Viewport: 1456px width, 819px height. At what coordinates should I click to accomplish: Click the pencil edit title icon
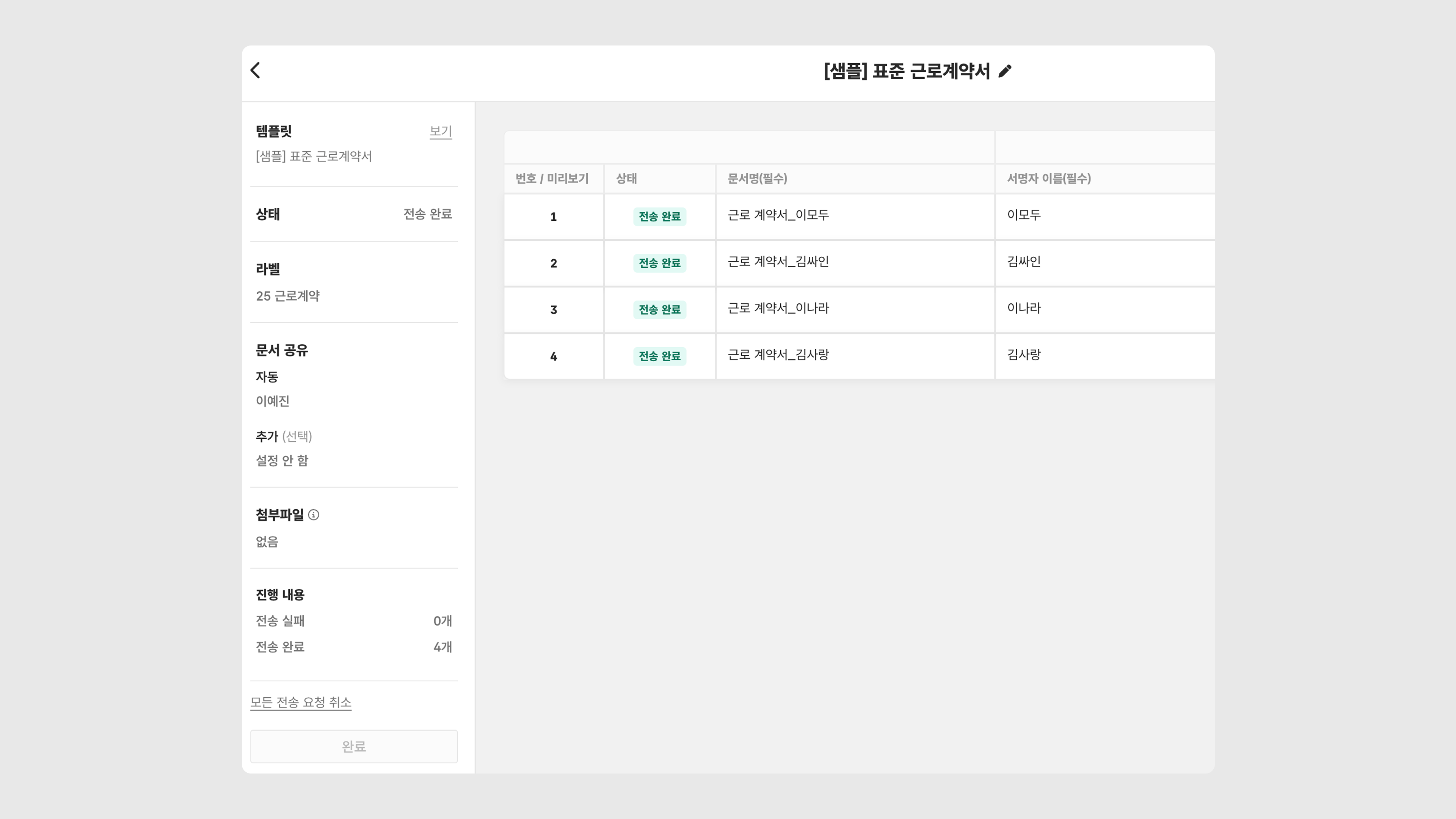pos(1005,71)
